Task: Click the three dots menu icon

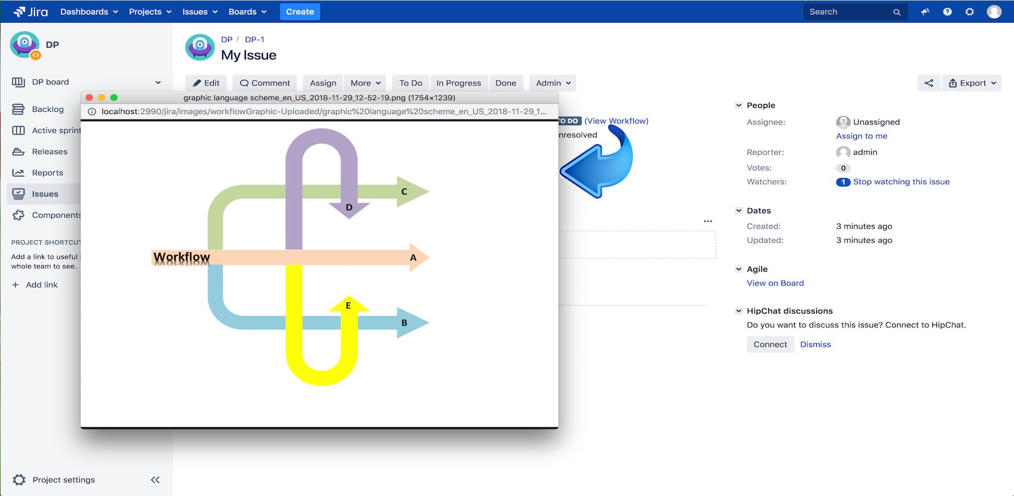Action: coord(707,221)
